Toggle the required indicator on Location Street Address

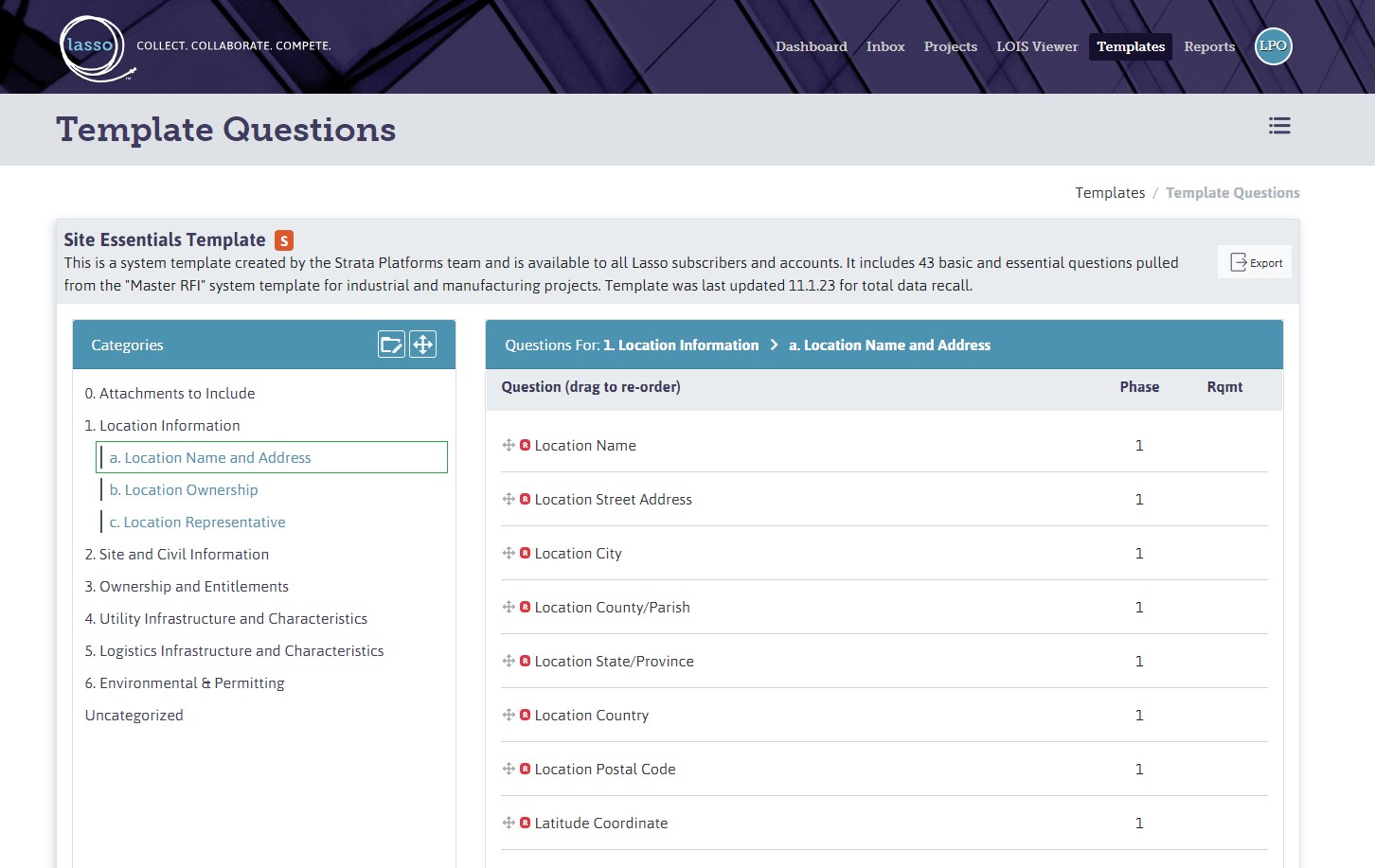click(x=525, y=499)
